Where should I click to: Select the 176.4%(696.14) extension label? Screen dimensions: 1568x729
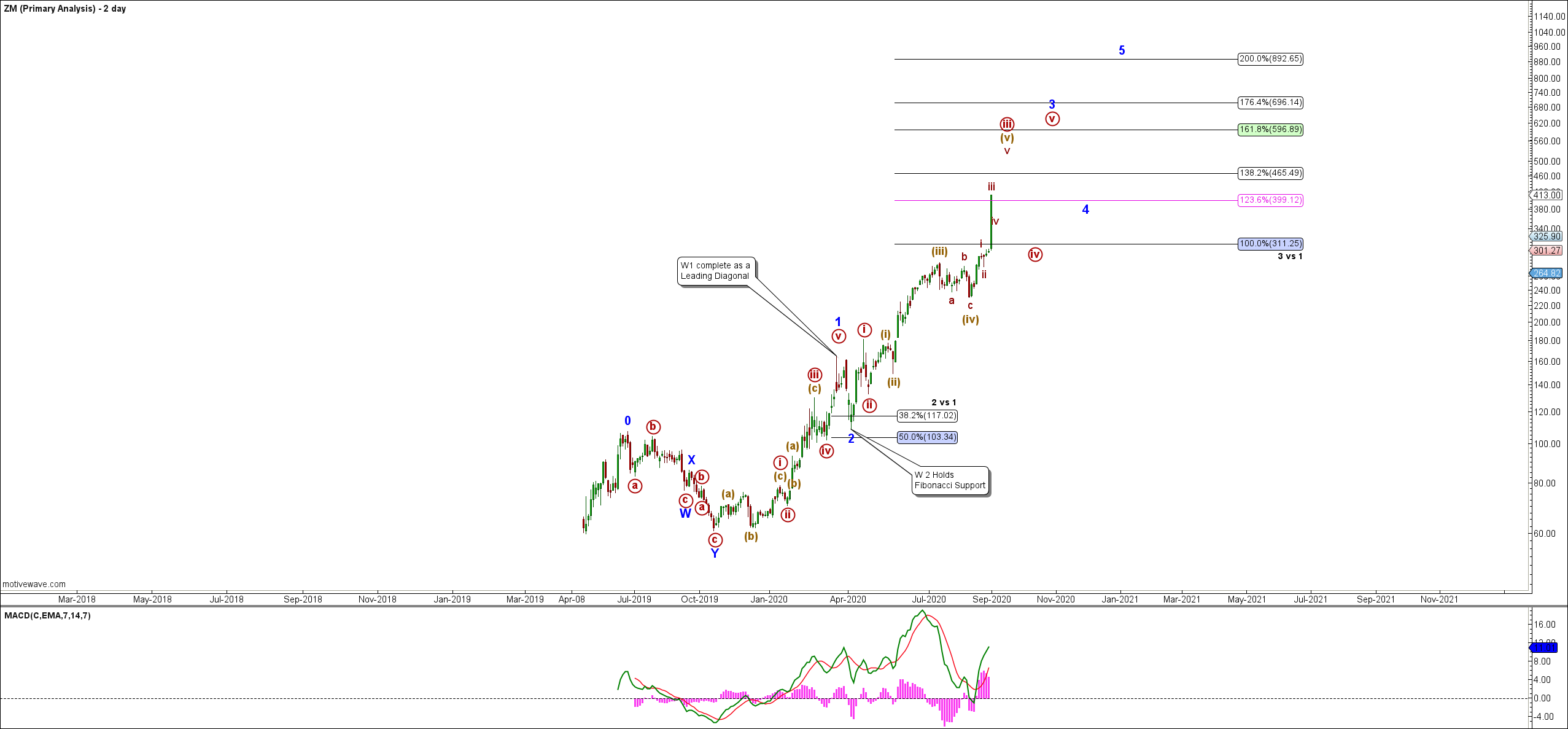coord(1269,102)
